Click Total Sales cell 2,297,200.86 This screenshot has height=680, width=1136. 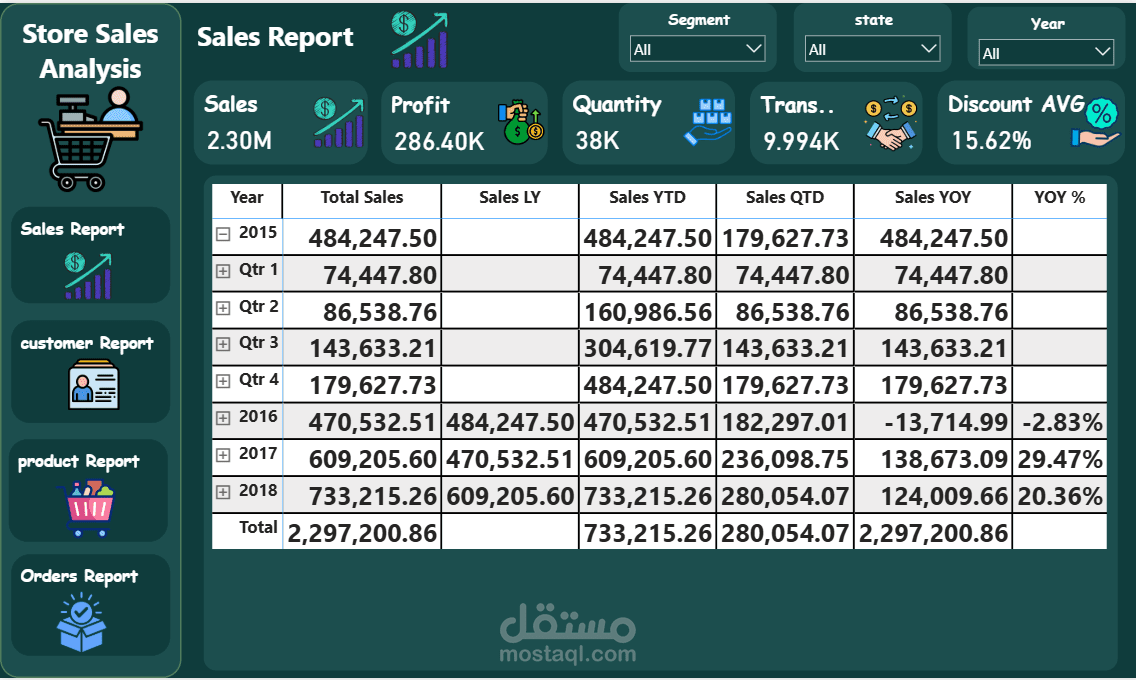[362, 533]
